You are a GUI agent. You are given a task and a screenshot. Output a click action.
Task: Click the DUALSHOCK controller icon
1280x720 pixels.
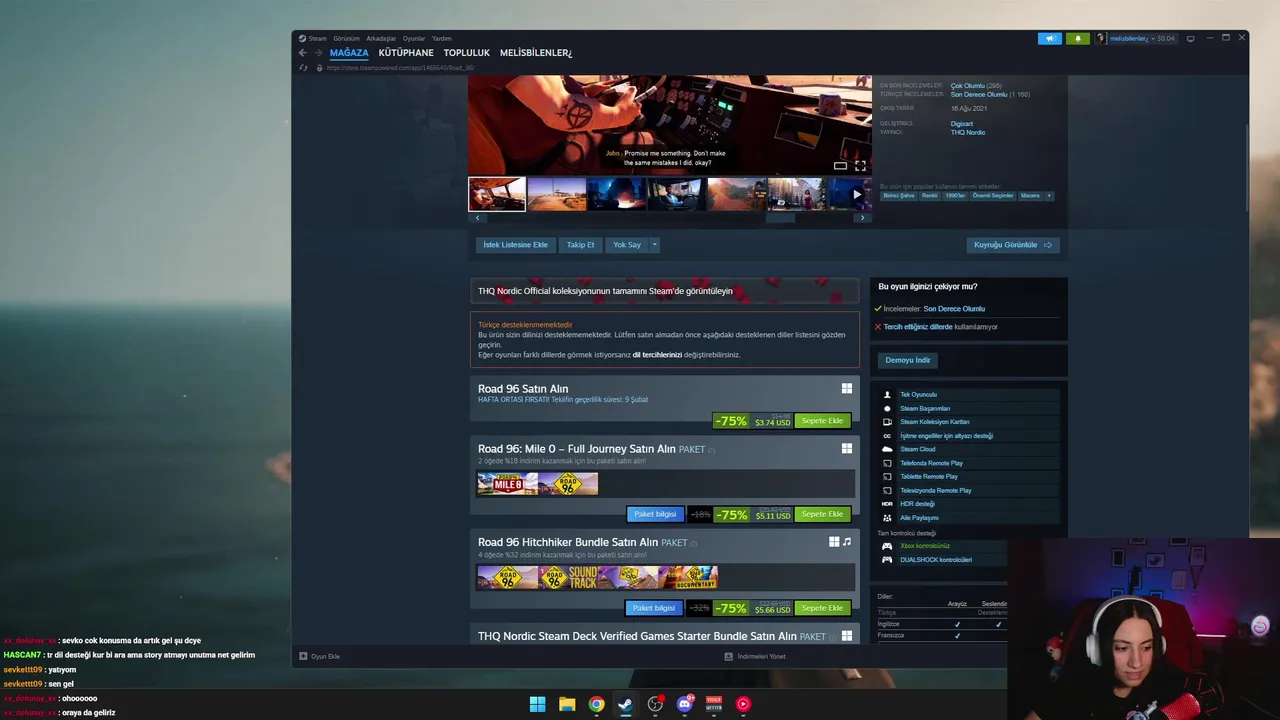887,560
